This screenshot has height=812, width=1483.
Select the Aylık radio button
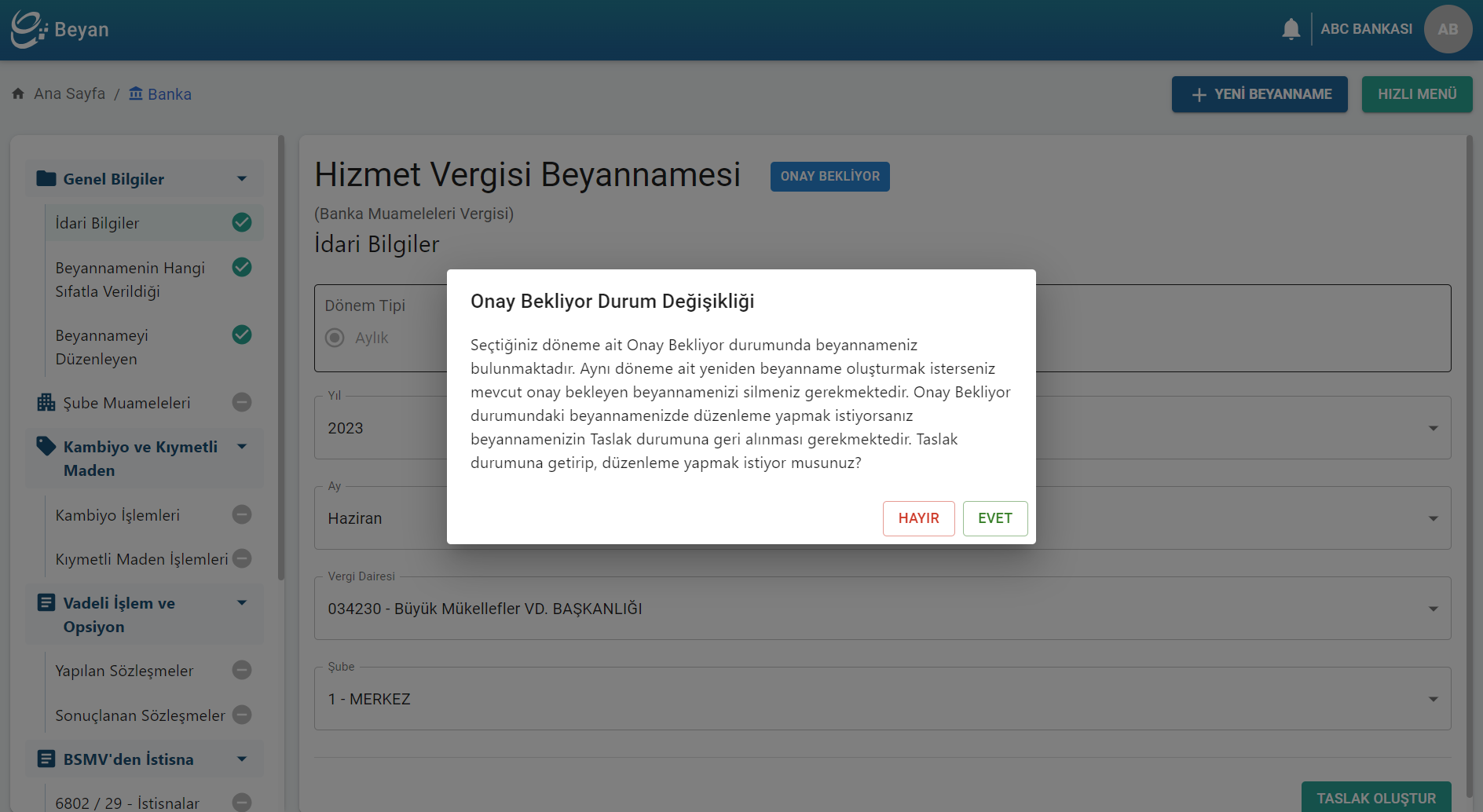tap(335, 338)
